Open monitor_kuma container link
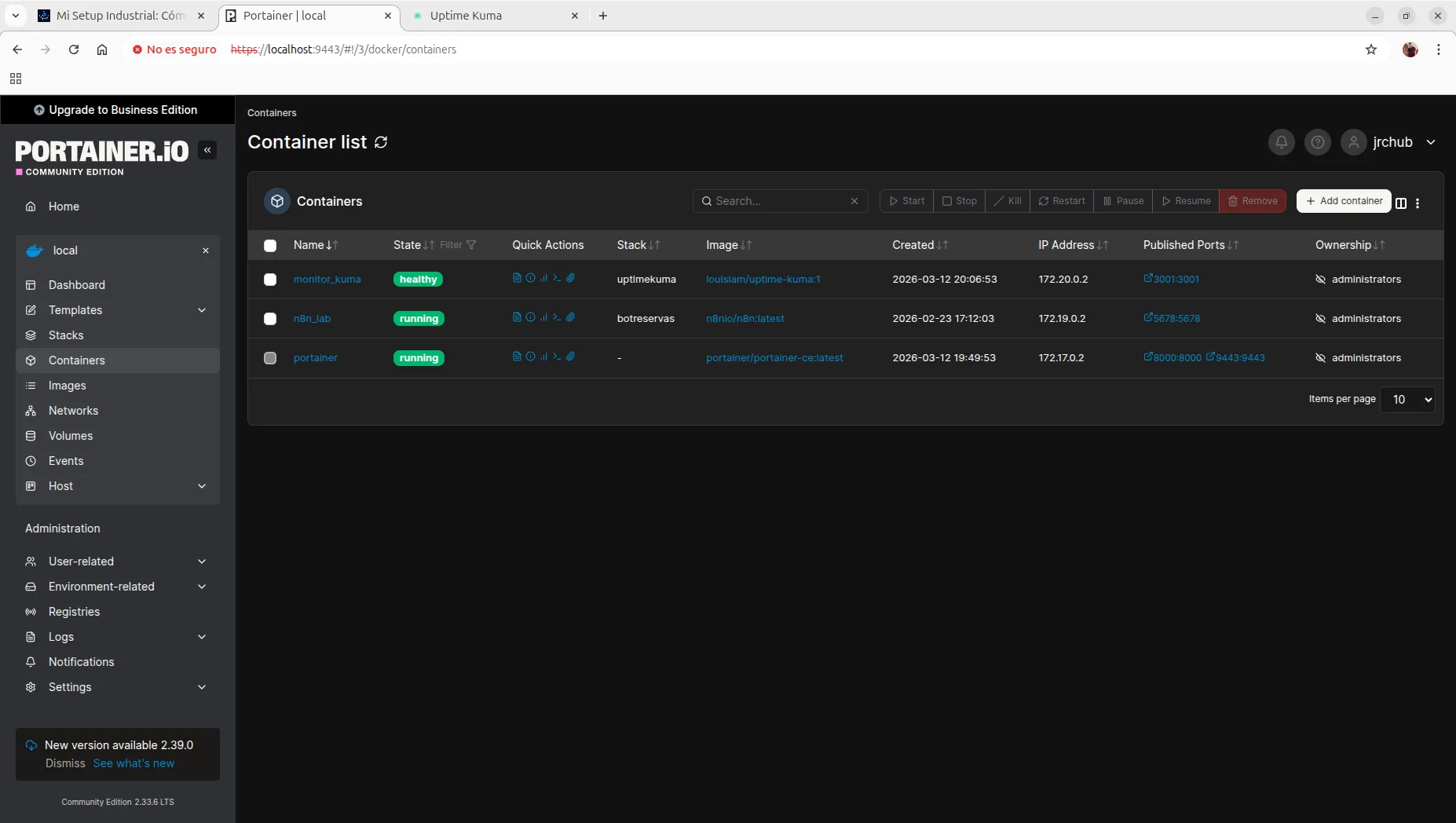This screenshot has height=823, width=1456. [x=327, y=280]
